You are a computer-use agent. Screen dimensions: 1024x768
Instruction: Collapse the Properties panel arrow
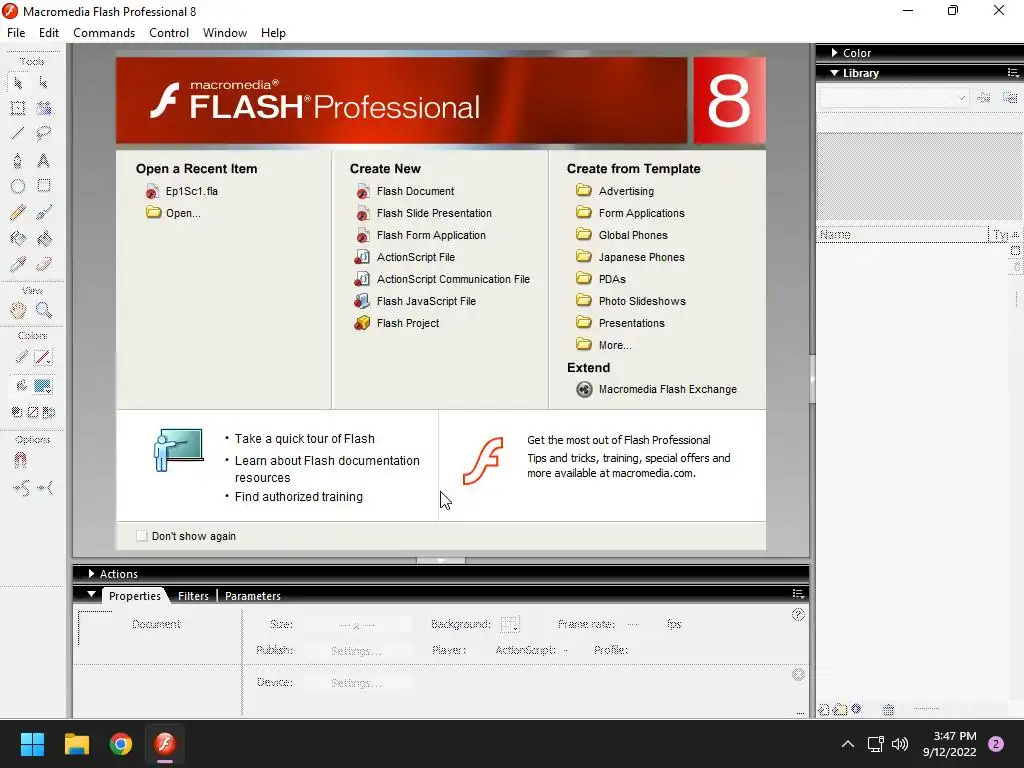pos(91,595)
